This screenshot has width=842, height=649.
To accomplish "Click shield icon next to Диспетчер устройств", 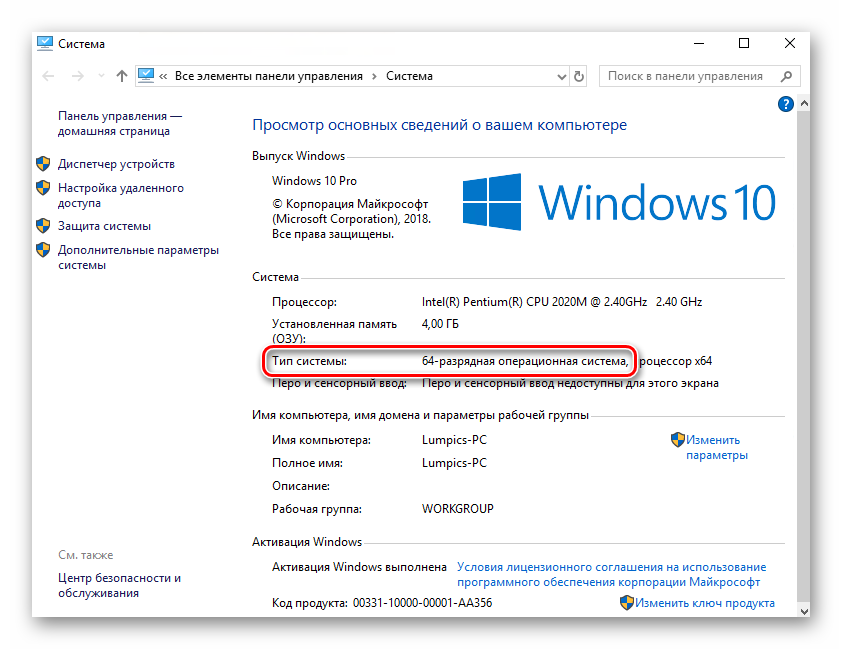I will 43,164.
